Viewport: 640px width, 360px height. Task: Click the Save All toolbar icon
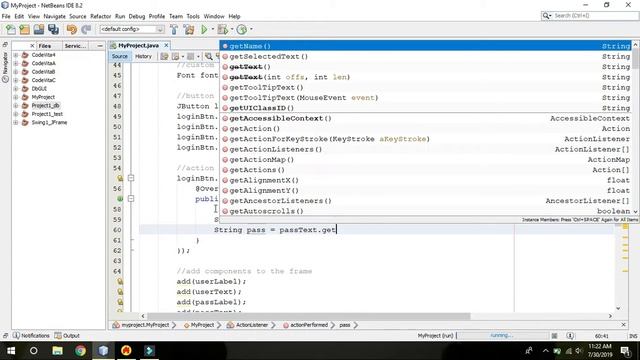[53, 29]
